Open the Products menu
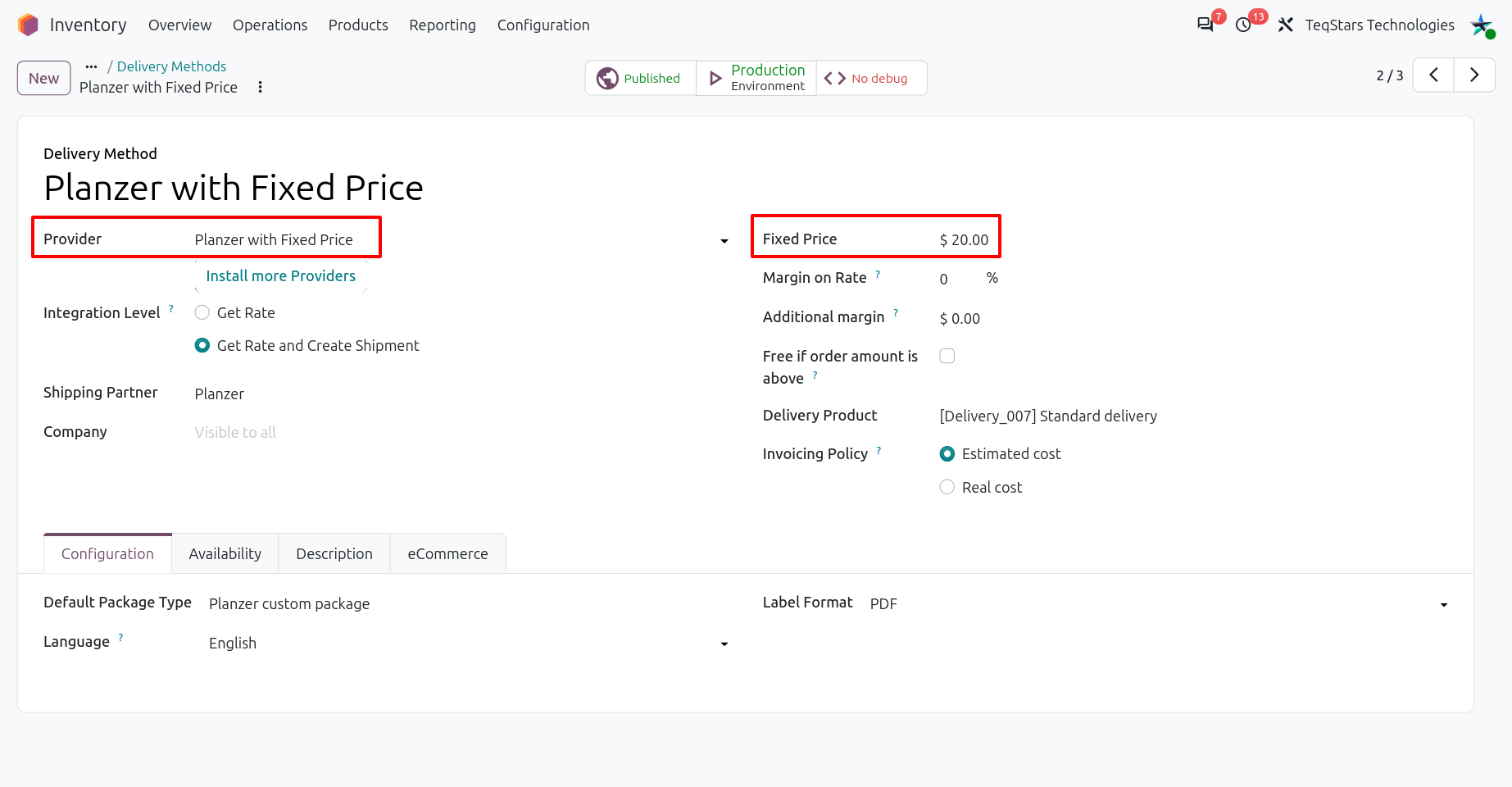 358,25
